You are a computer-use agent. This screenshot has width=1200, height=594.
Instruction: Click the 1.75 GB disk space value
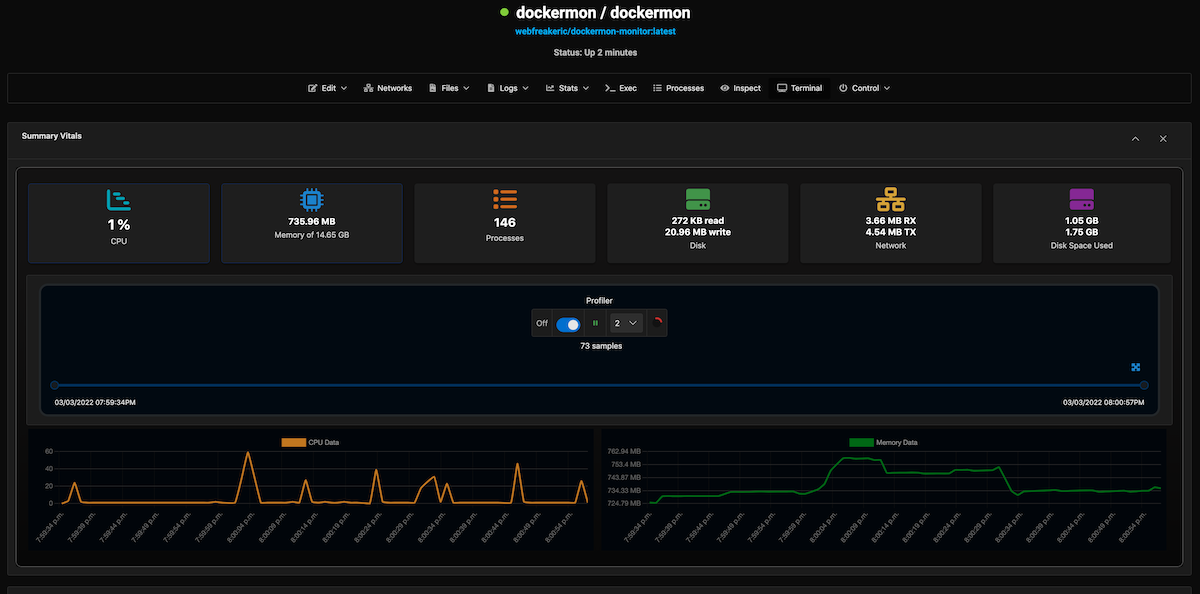1082,232
